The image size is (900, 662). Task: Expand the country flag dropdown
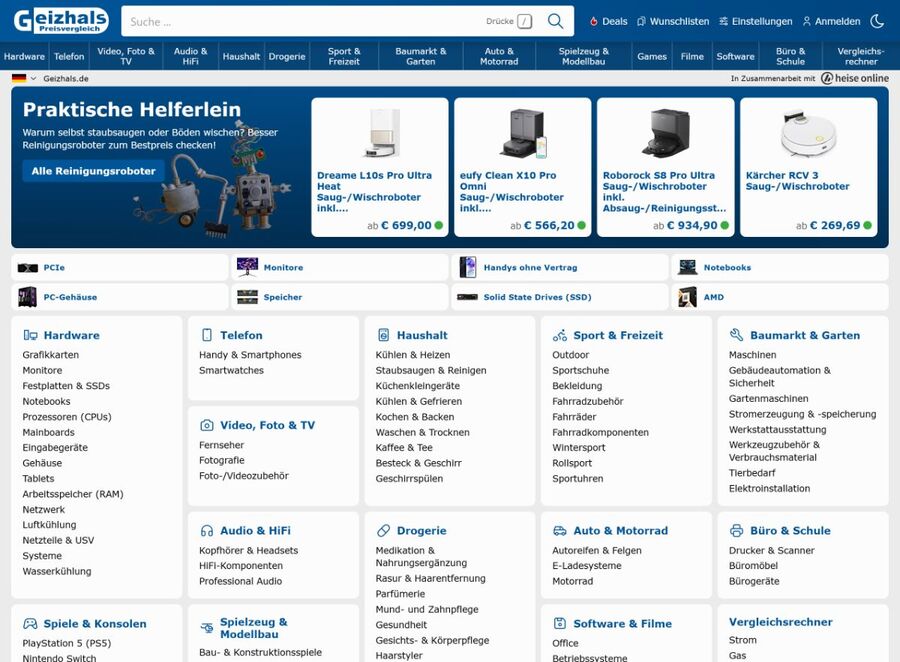point(24,78)
